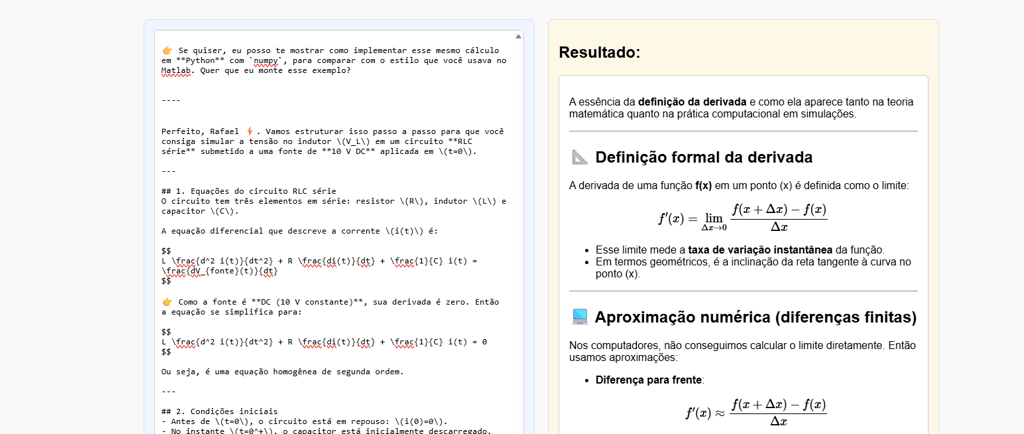Click the '## 1. Equações do circuito RLC série' line

click(249, 191)
